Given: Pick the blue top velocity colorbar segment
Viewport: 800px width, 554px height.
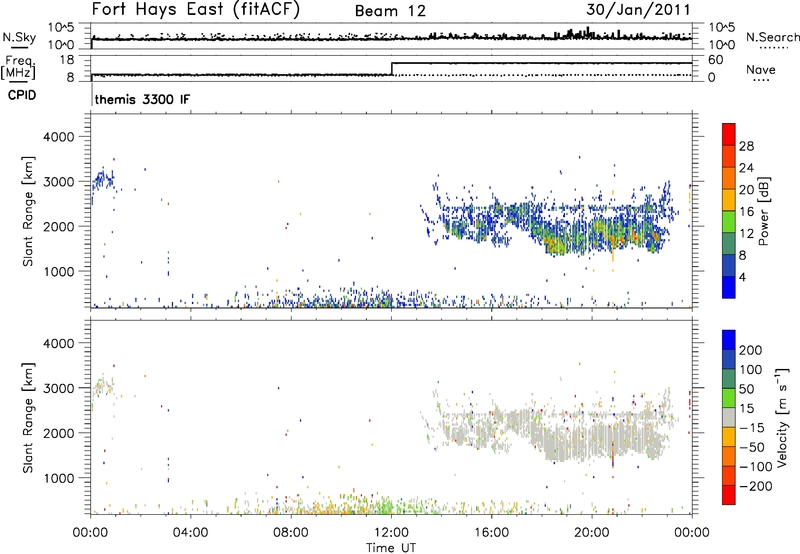Looking at the screenshot, I should click(x=729, y=340).
